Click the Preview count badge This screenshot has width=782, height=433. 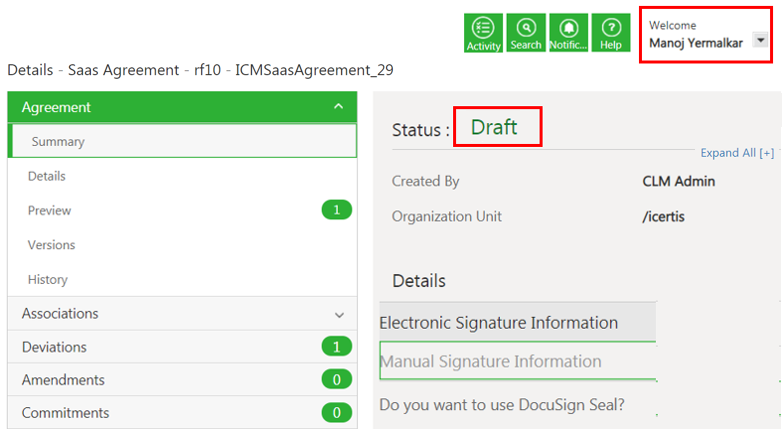[x=336, y=210]
